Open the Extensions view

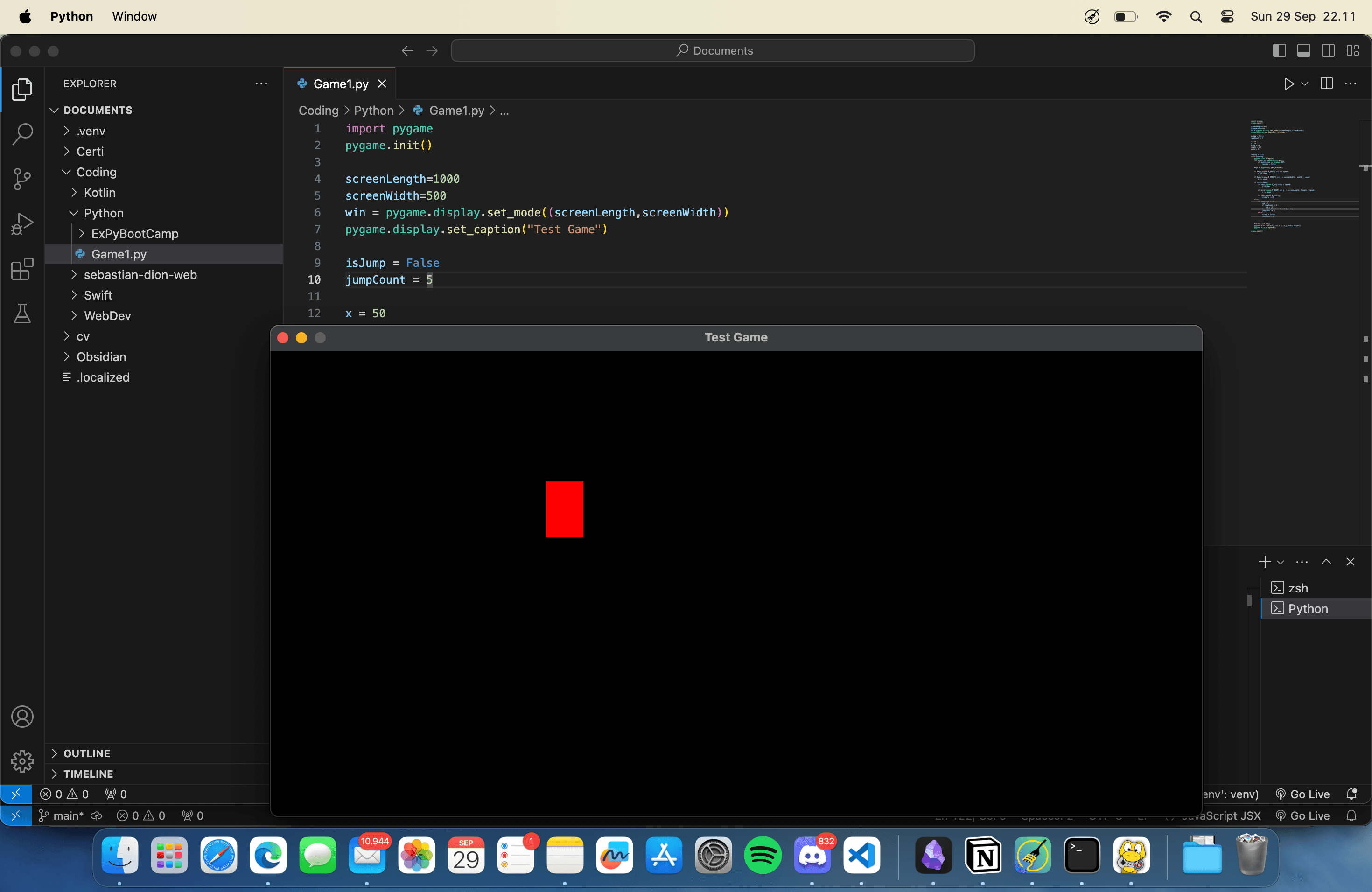(x=22, y=269)
